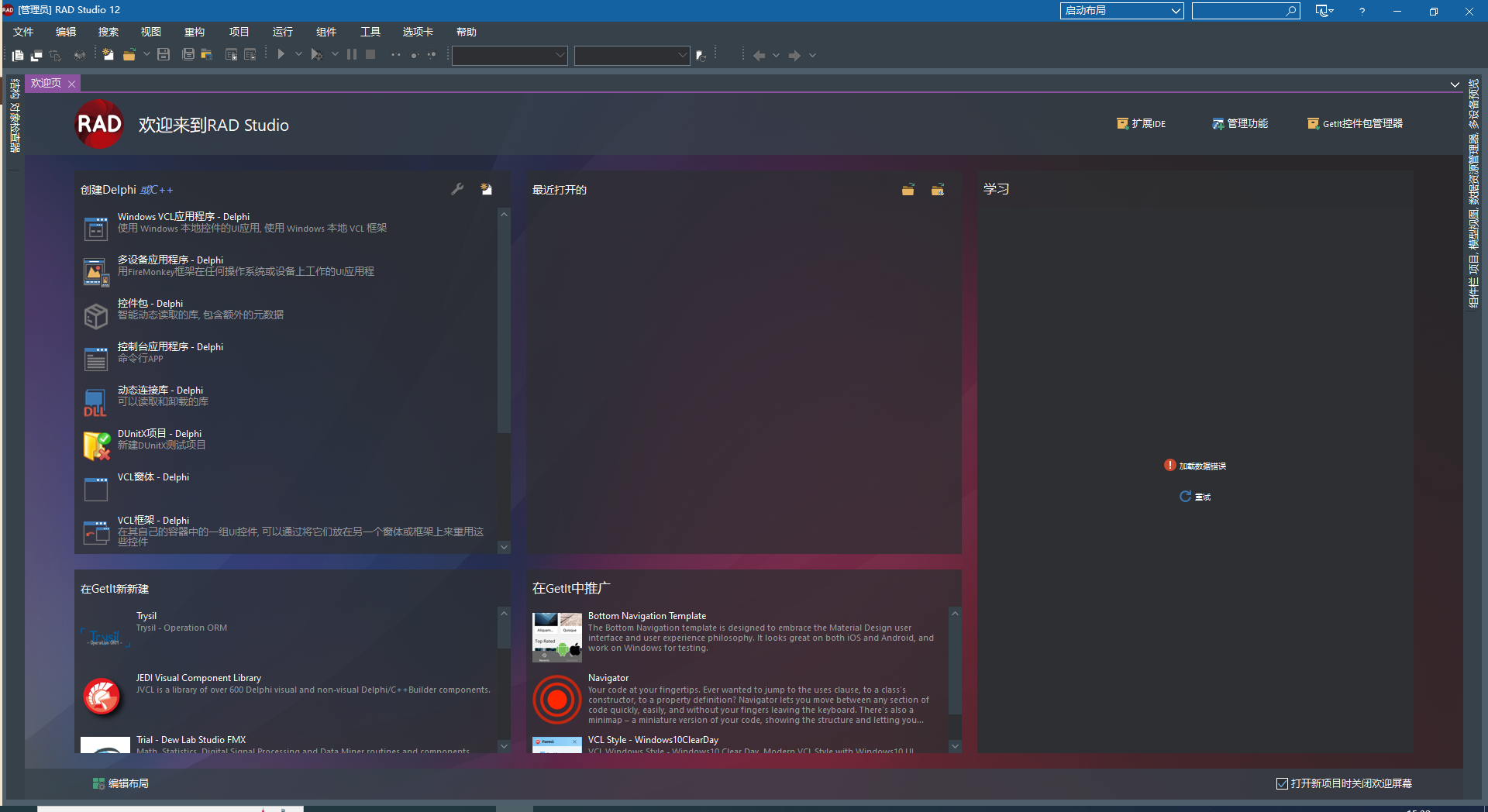Screen dimensions: 1488x812
Task: Click the wrench icon in 创建Delphi panel
Action: (x=457, y=189)
